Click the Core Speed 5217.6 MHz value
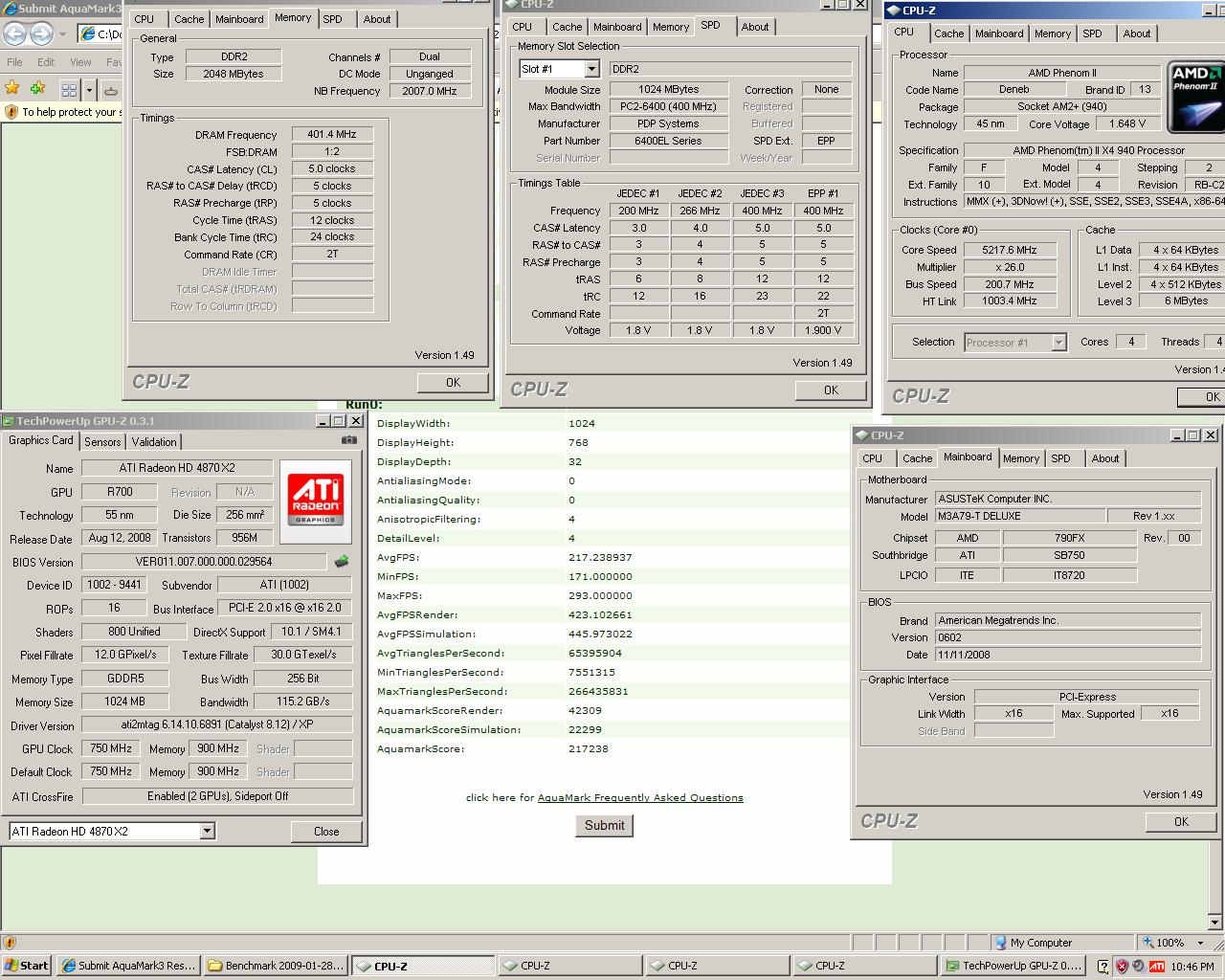The image size is (1225, 980). point(1009,250)
